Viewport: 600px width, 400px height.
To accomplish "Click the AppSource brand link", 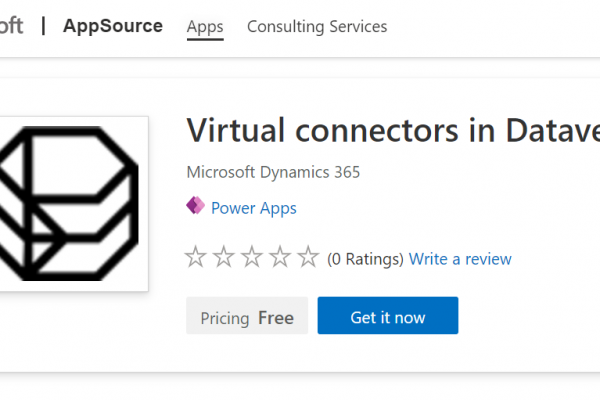I will pos(113,26).
